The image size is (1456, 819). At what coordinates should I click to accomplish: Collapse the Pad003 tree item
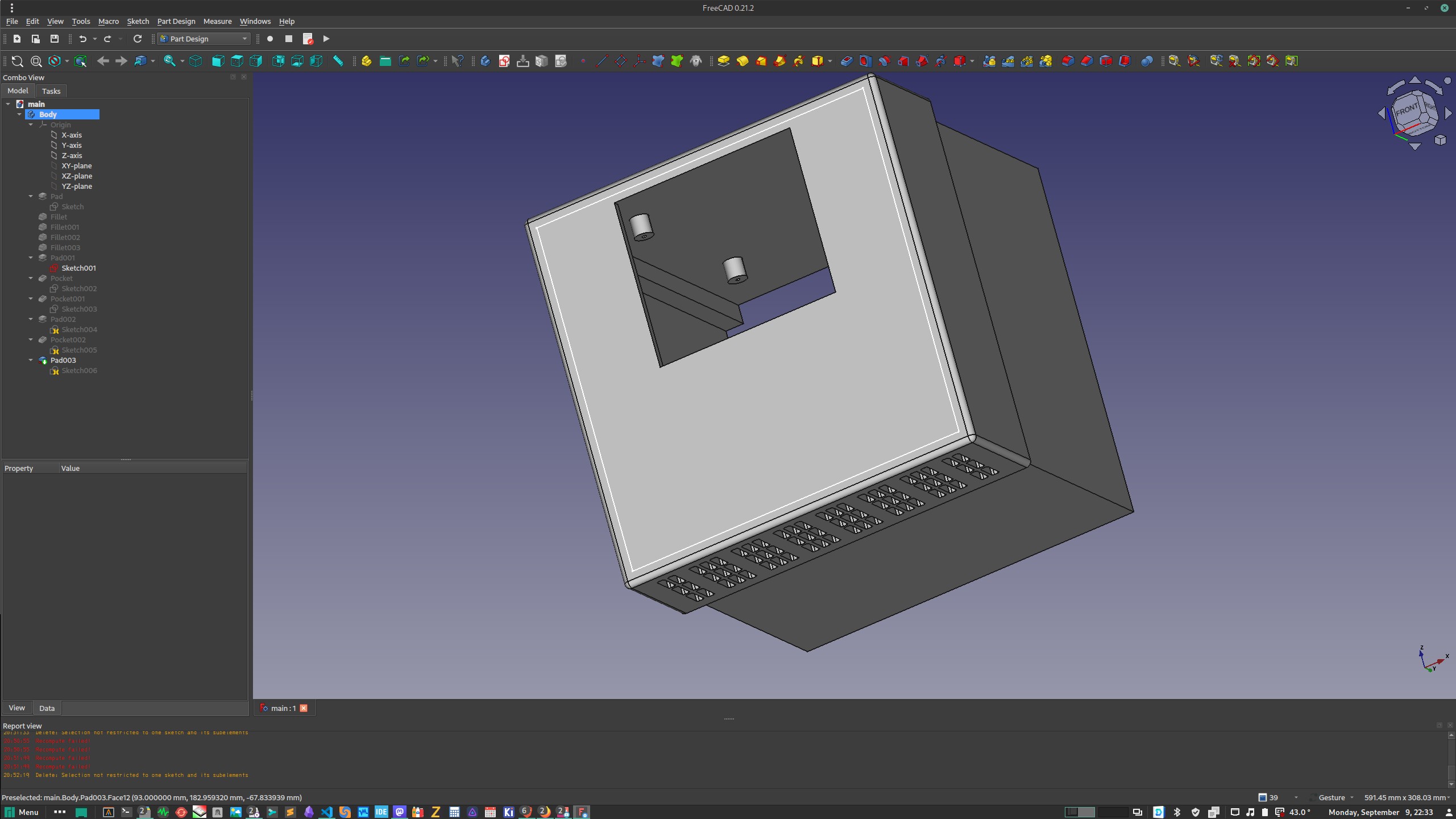pyautogui.click(x=31, y=360)
